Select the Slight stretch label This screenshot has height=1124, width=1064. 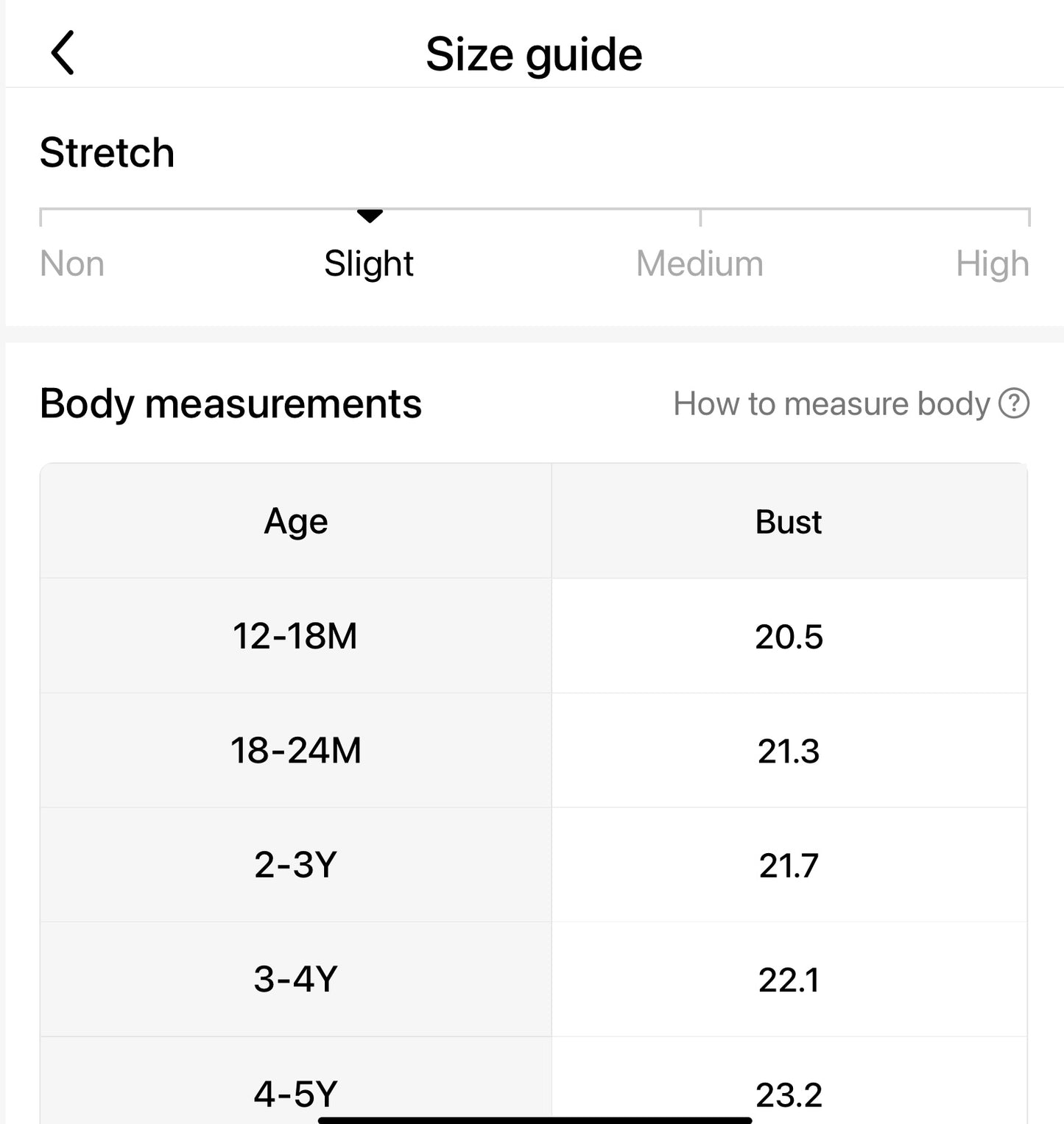[x=369, y=264]
